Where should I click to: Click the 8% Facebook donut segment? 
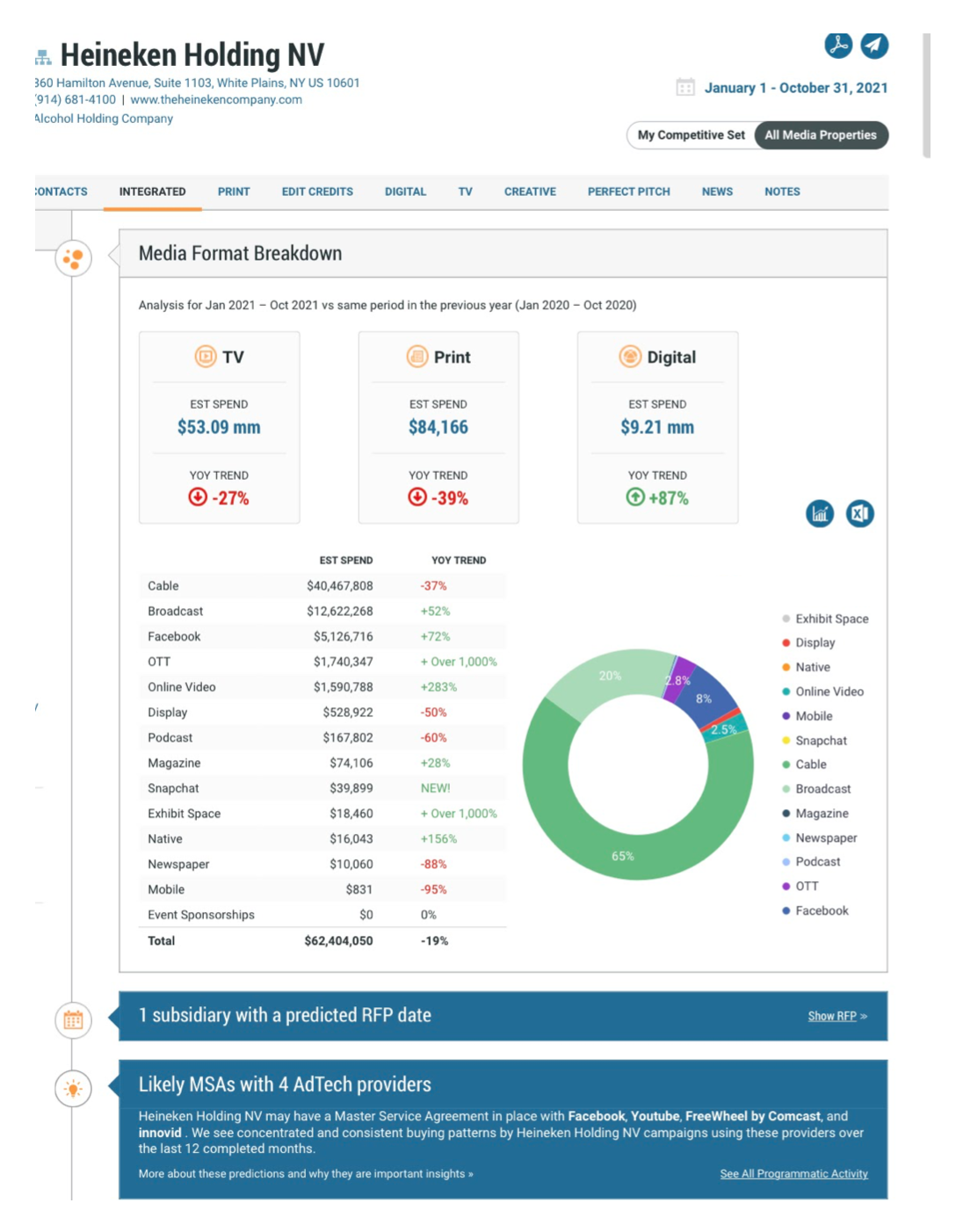pos(704,699)
